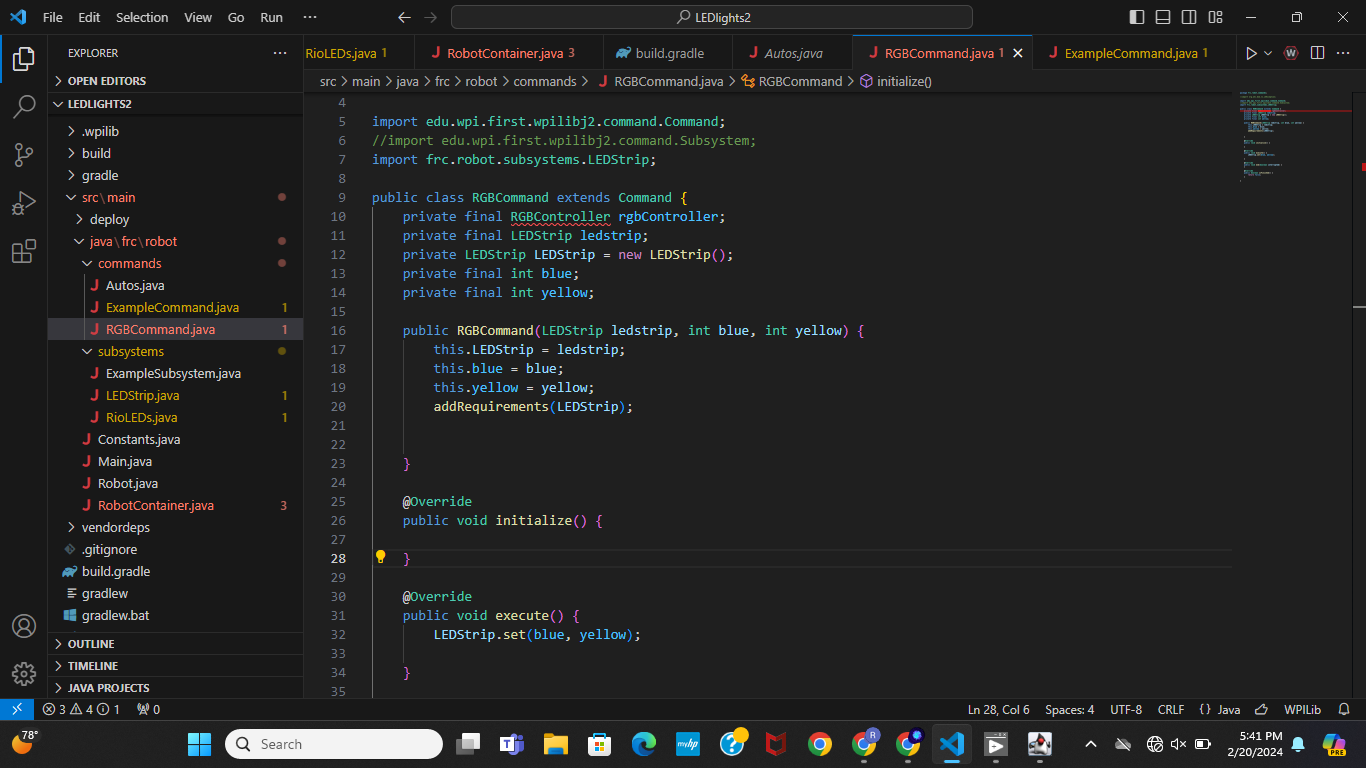Open Robot.java in the explorer tree

click(x=176, y=483)
